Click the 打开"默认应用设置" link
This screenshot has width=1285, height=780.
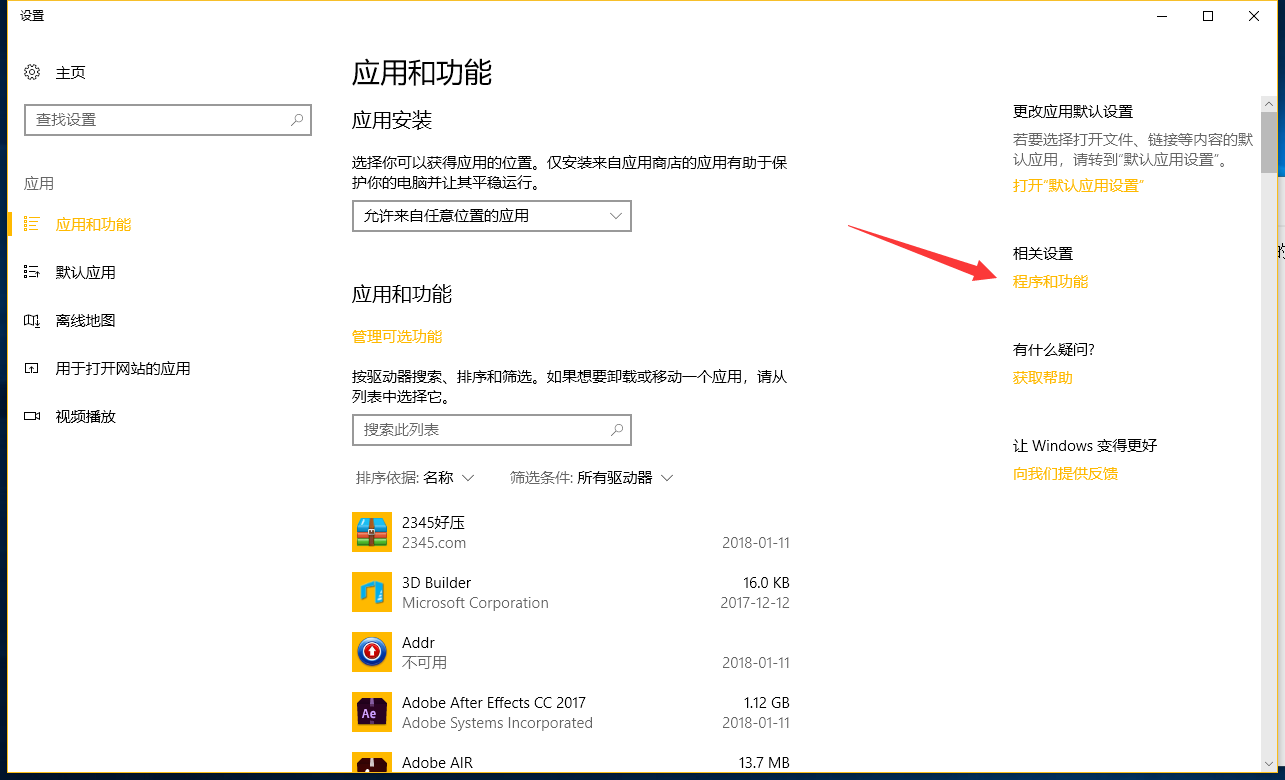coord(1078,186)
